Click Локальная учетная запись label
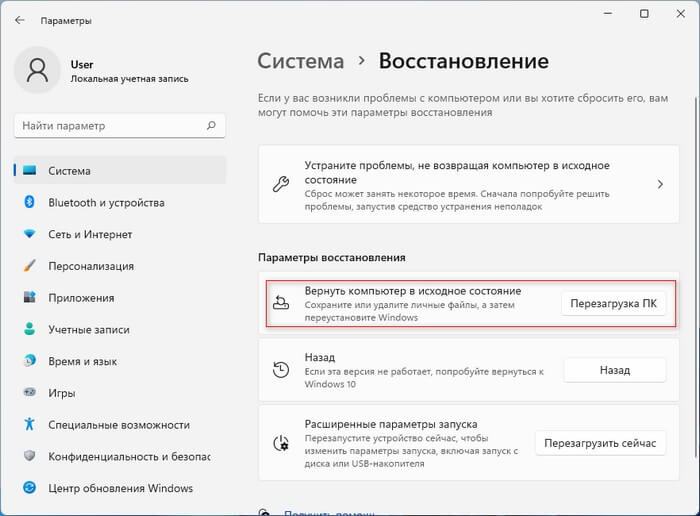Viewport: 700px width, 516px height. tap(129, 79)
